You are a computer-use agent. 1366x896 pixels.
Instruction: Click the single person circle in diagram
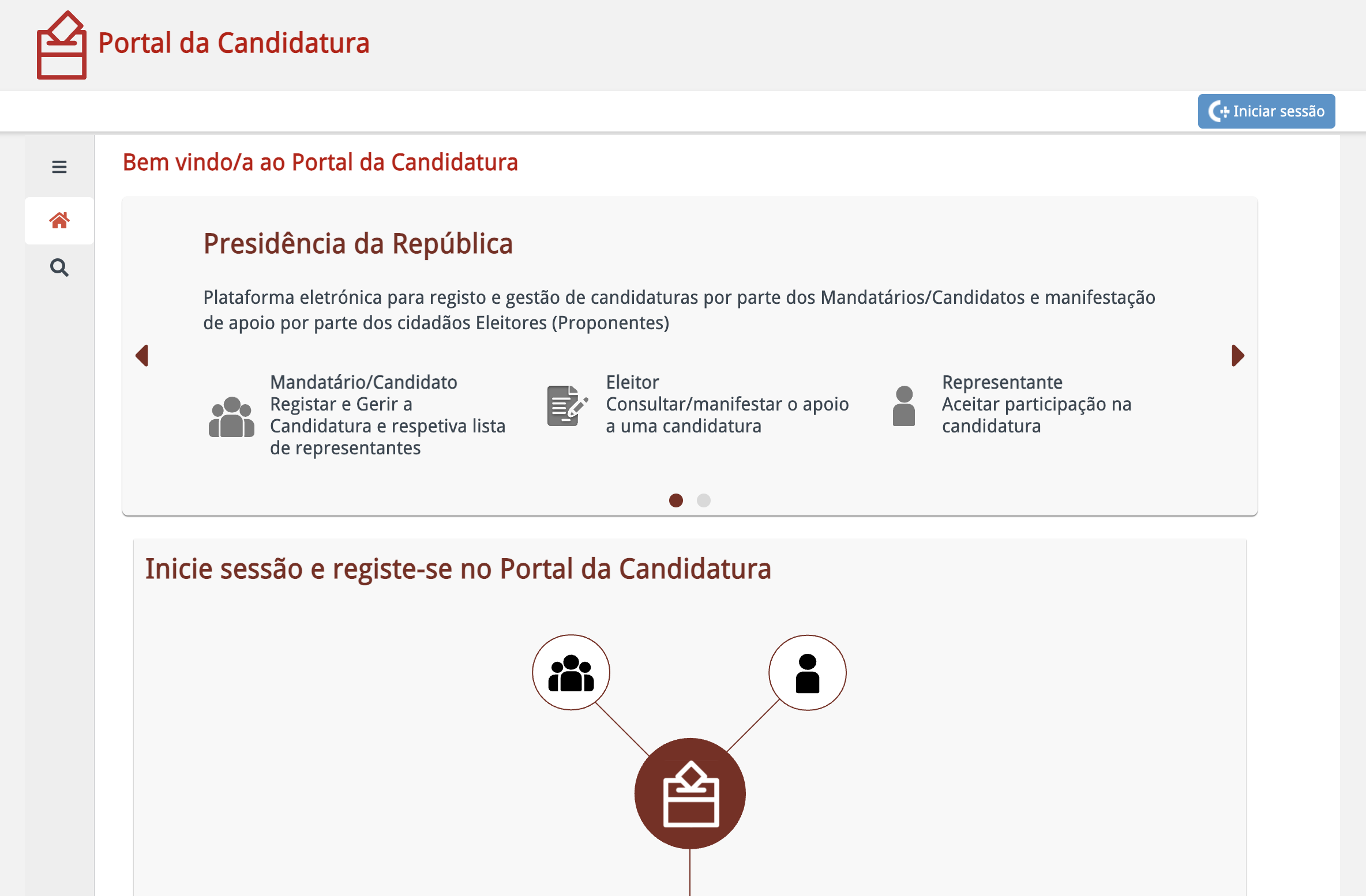[807, 672]
